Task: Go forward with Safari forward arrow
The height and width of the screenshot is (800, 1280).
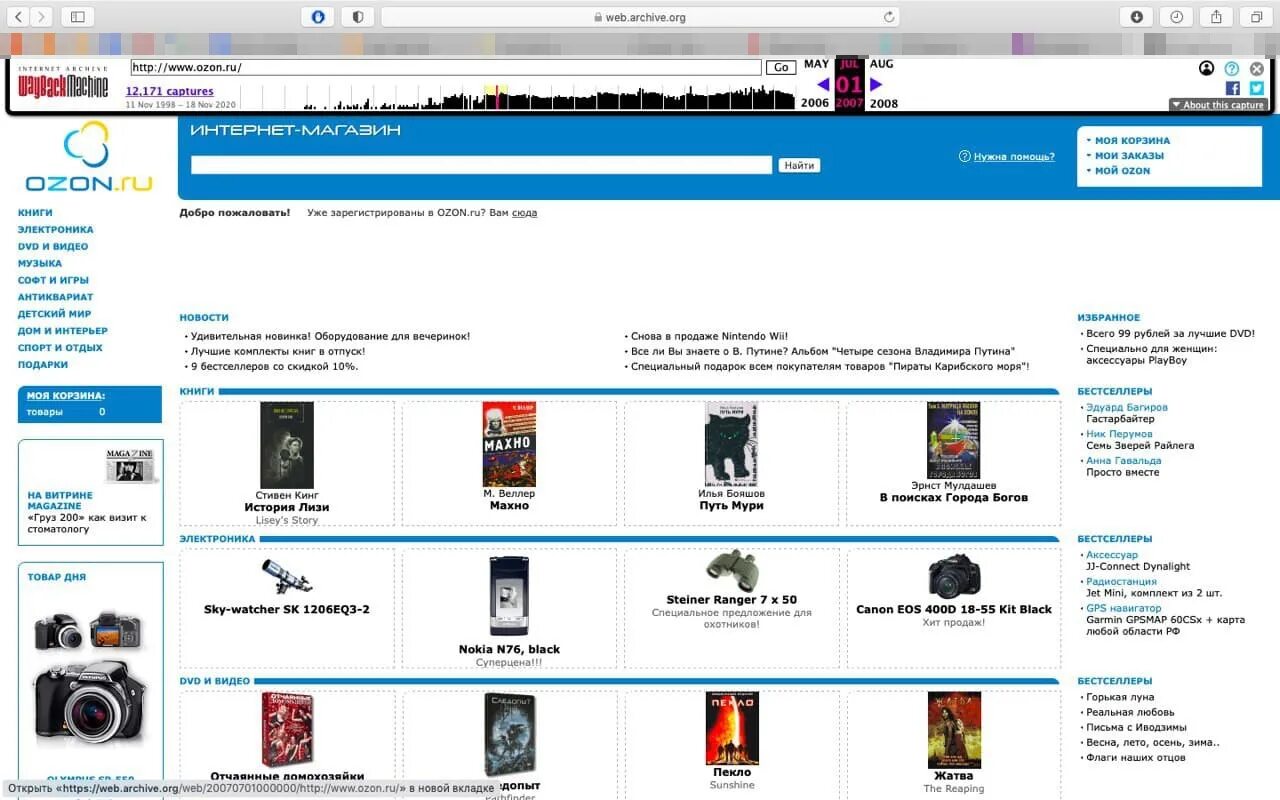Action: 42,17
